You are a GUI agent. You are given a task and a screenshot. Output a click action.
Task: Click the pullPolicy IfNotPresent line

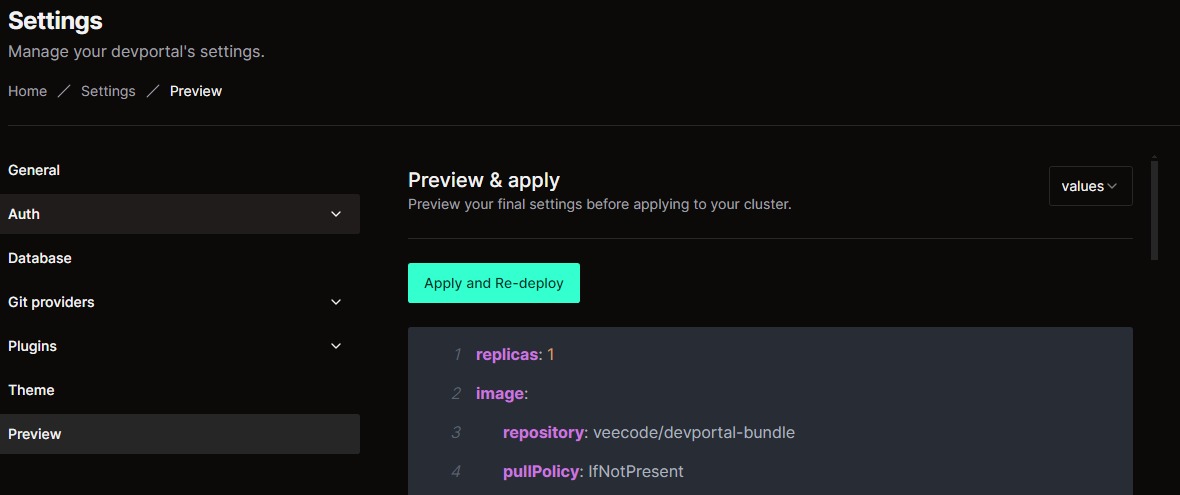[593, 471]
